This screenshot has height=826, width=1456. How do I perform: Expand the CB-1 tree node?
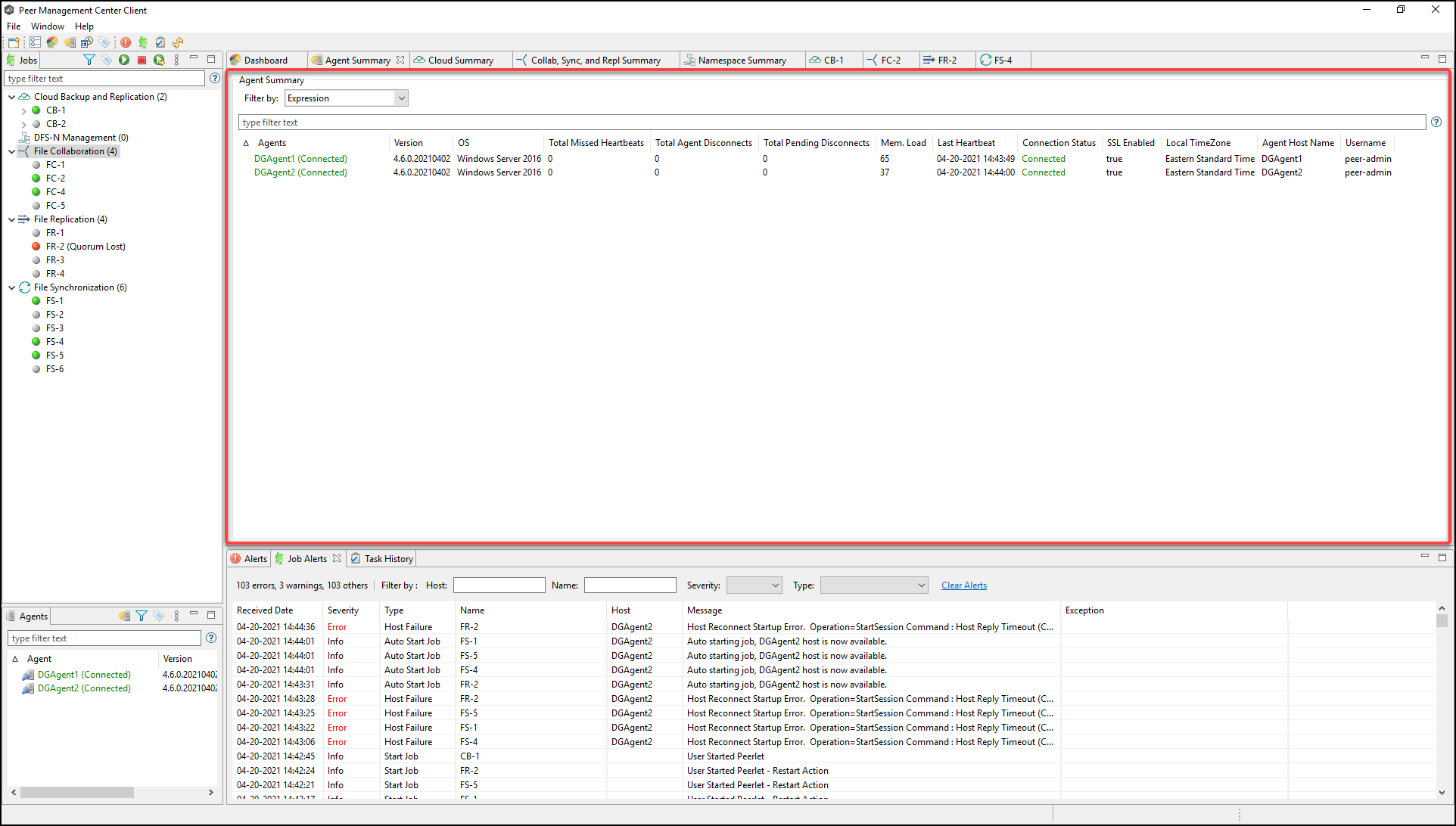24,110
